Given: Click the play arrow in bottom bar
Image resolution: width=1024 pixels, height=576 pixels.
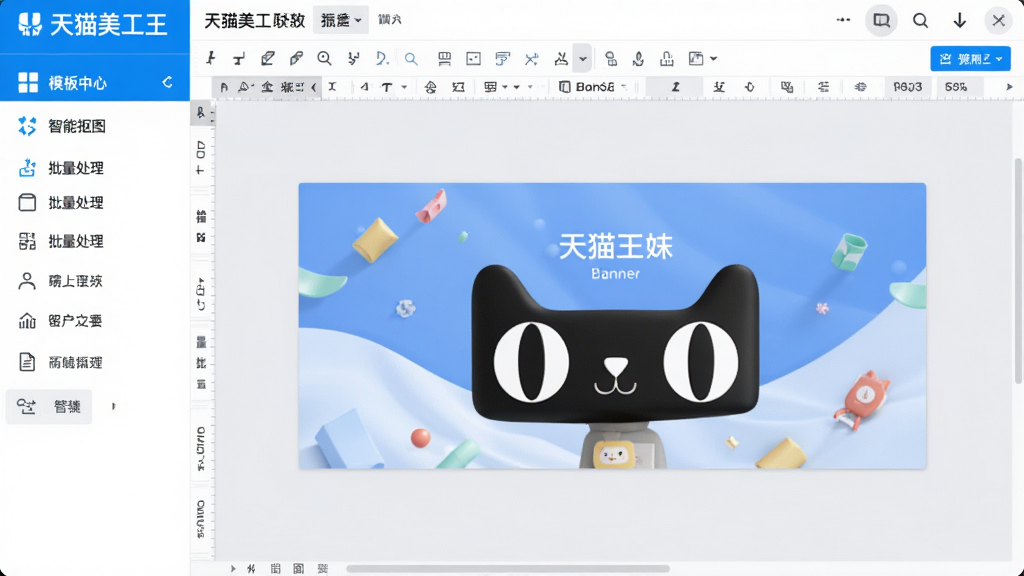Looking at the screenshot, I should [233, 569].
